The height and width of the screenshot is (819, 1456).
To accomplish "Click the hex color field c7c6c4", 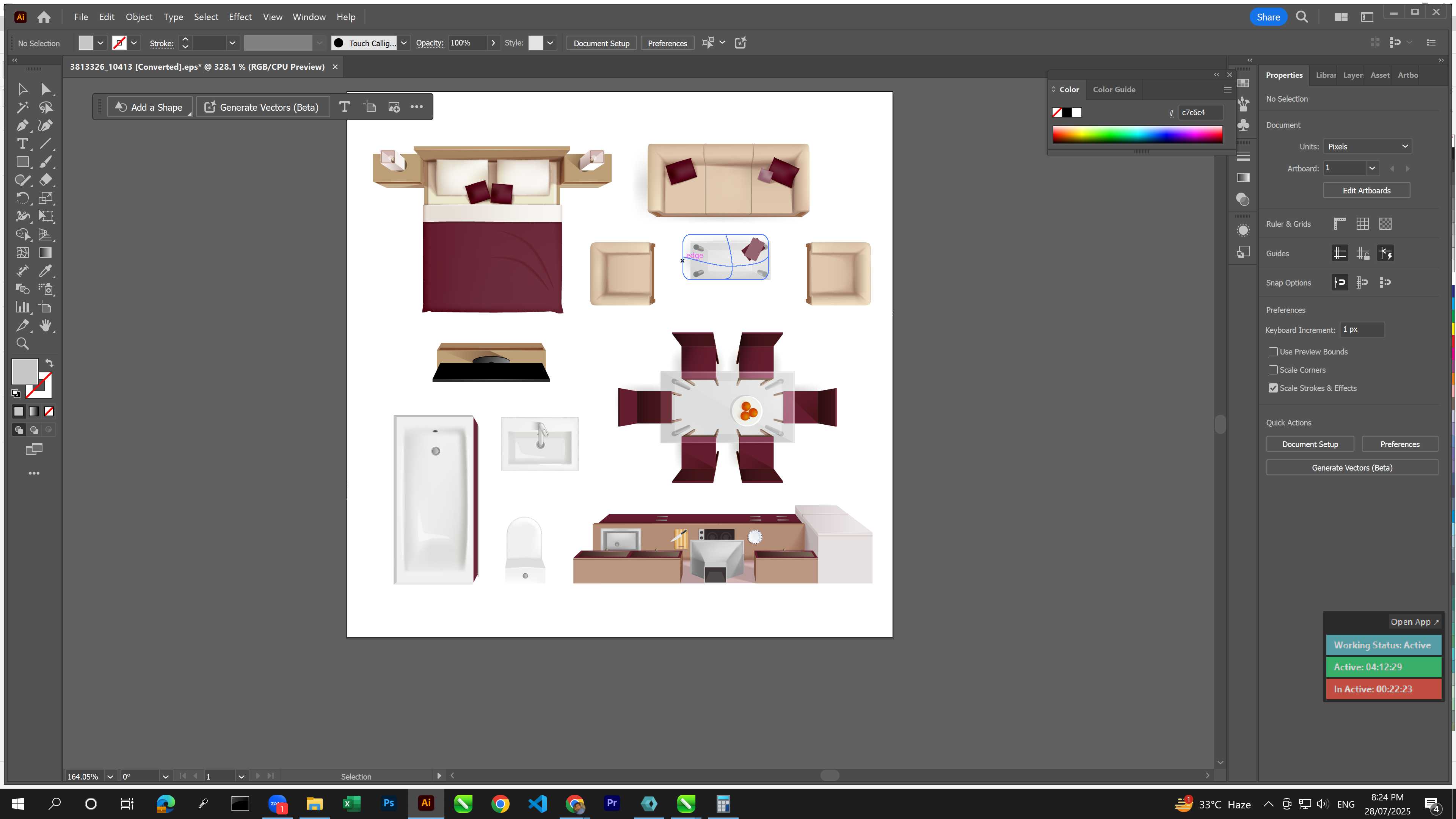I will 1200,113.
